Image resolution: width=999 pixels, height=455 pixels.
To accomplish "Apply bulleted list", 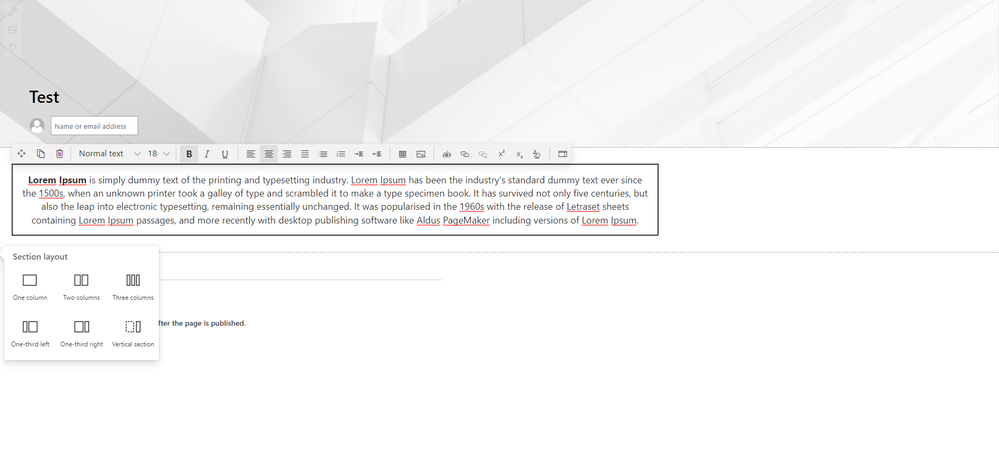I will pyautogui.click(x=323, y=154).
